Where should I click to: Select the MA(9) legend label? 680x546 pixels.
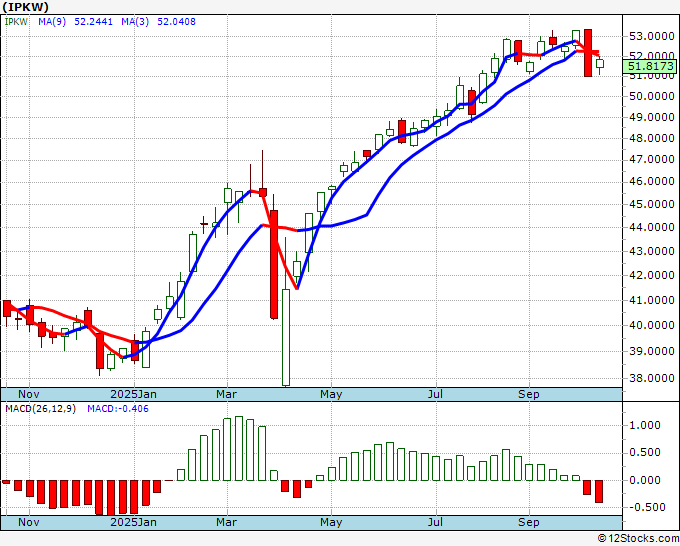[52, 21]
